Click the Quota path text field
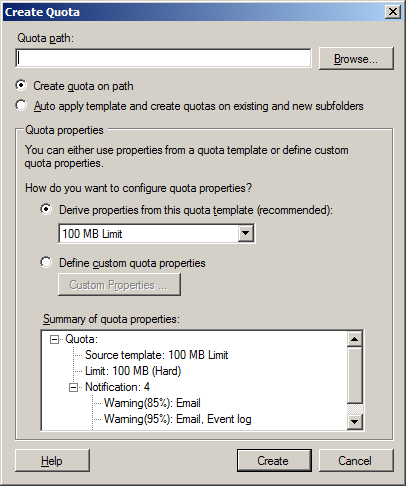The height and width of the screenshot is (486, 406). (x=163, y=58)
